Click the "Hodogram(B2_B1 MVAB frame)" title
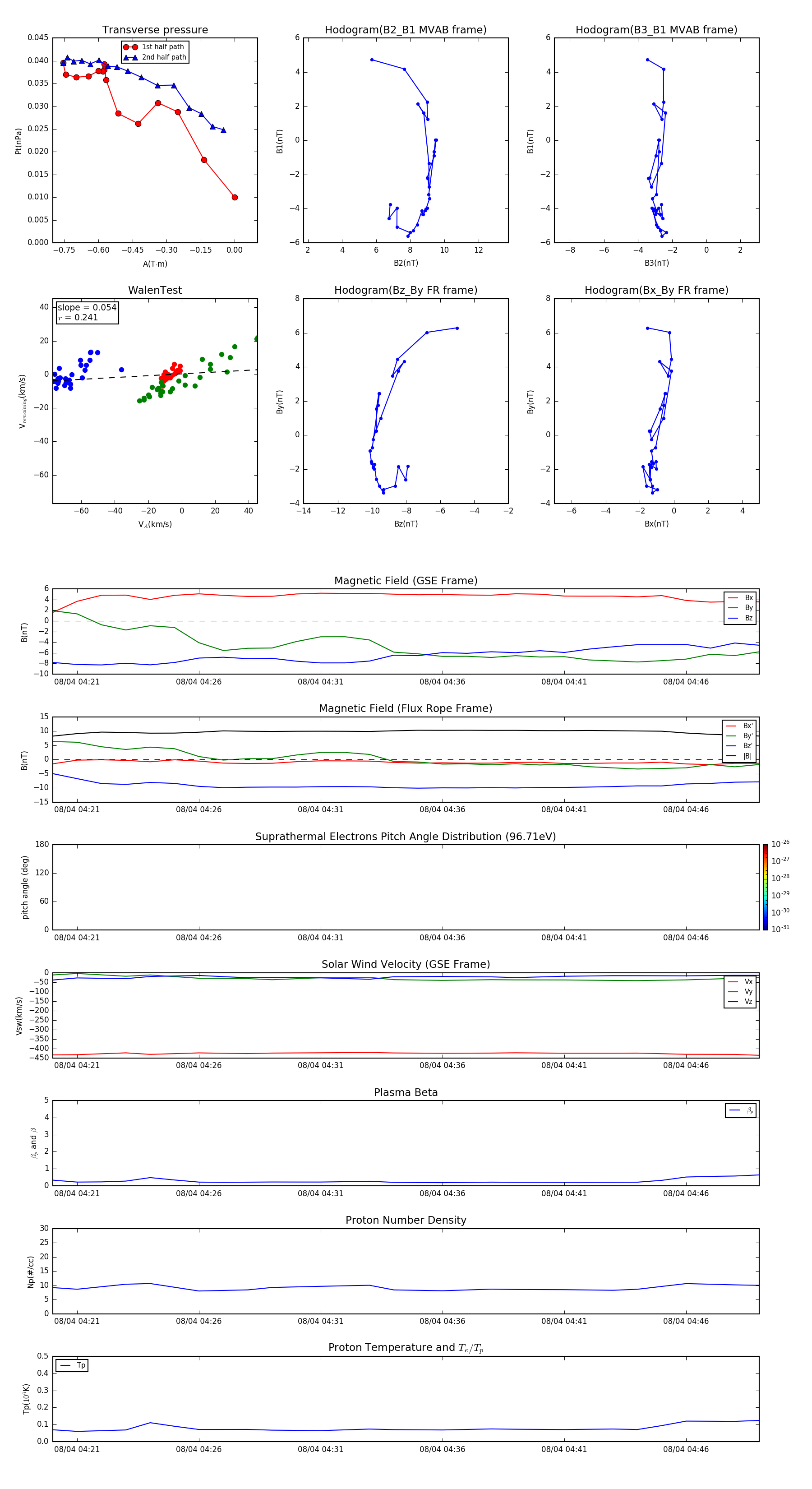This screenshot has width=812, height=1489. point(406,30)
